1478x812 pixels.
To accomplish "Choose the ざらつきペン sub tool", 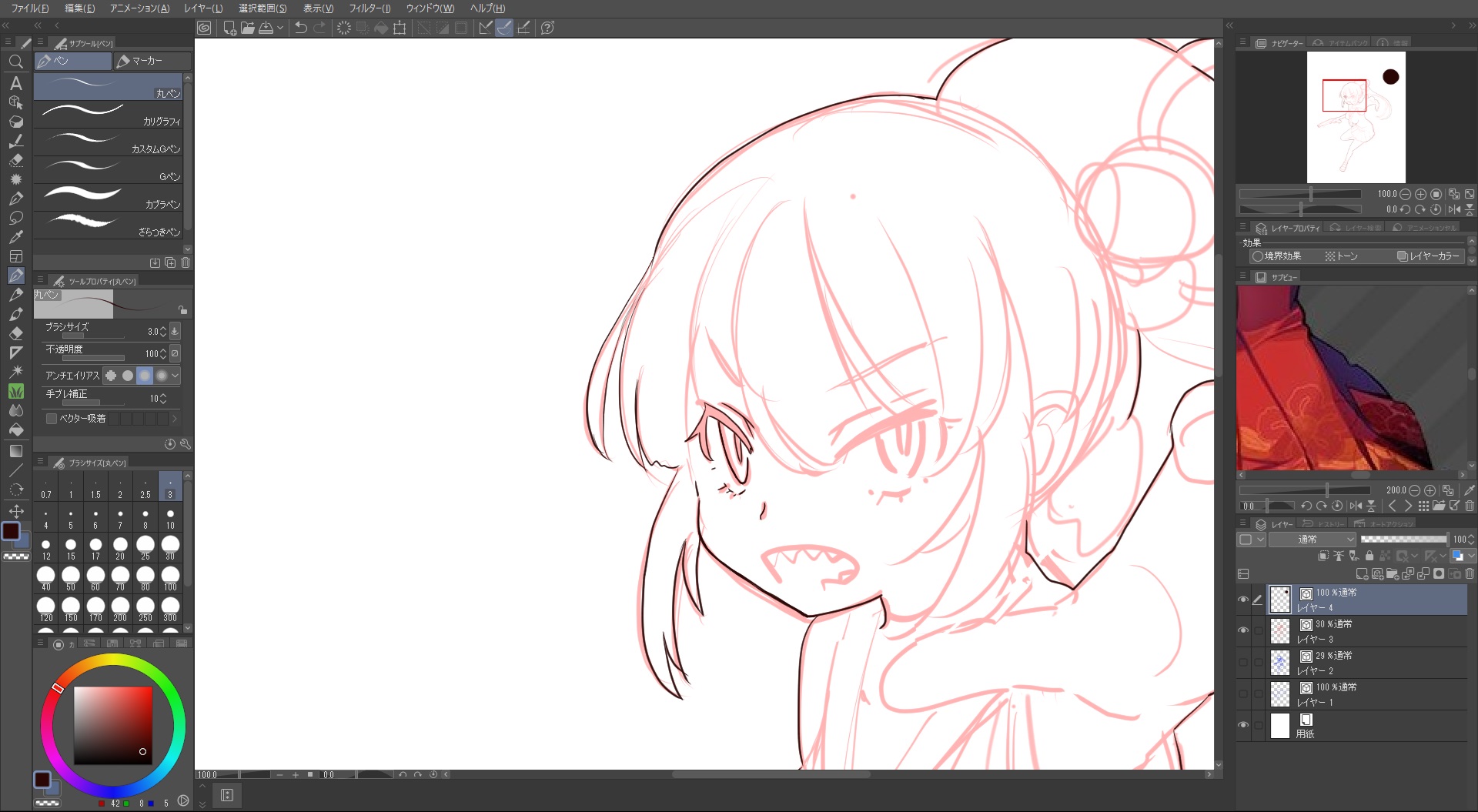I will tap(108, 225).
